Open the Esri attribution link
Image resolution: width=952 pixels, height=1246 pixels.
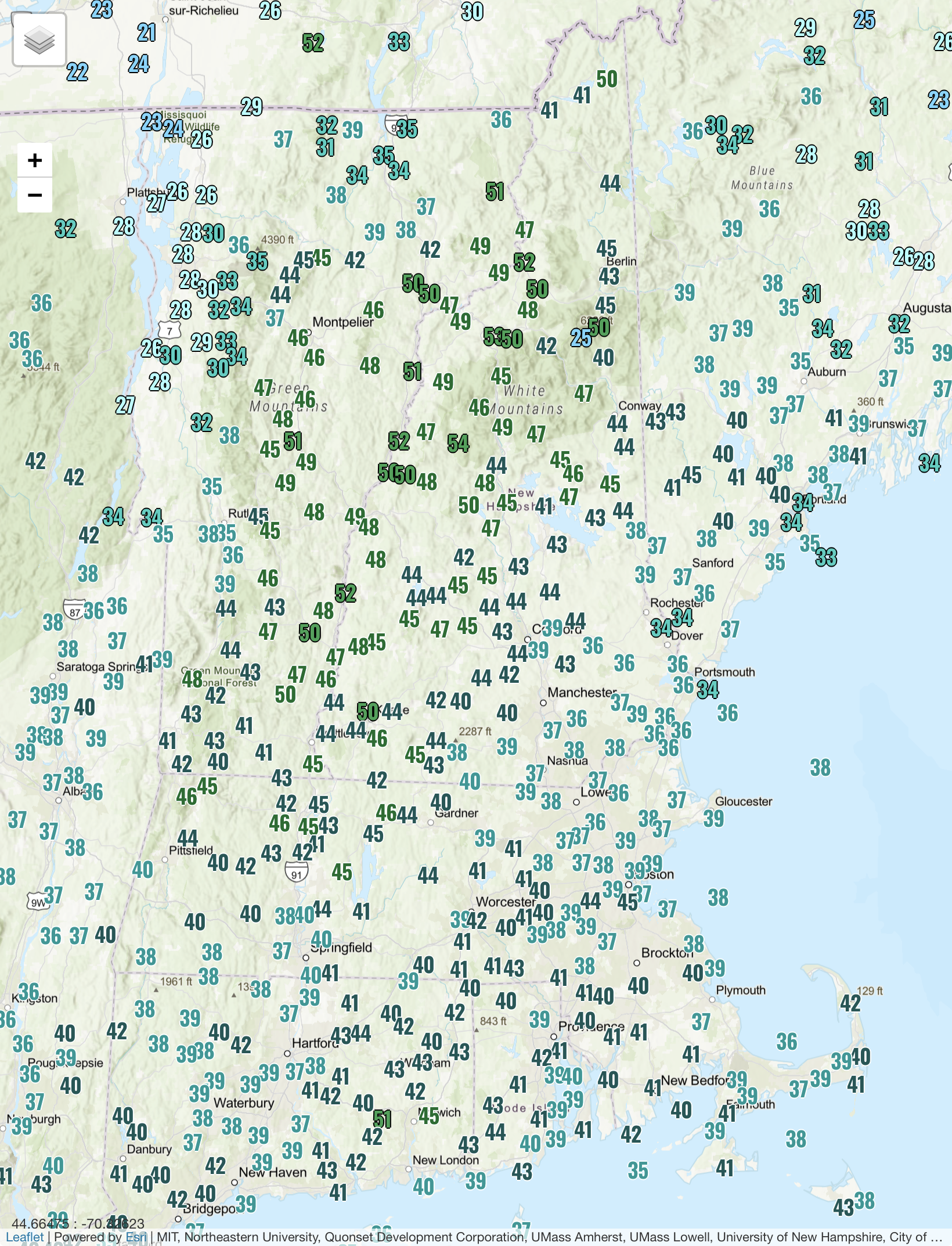[136, 1237]
